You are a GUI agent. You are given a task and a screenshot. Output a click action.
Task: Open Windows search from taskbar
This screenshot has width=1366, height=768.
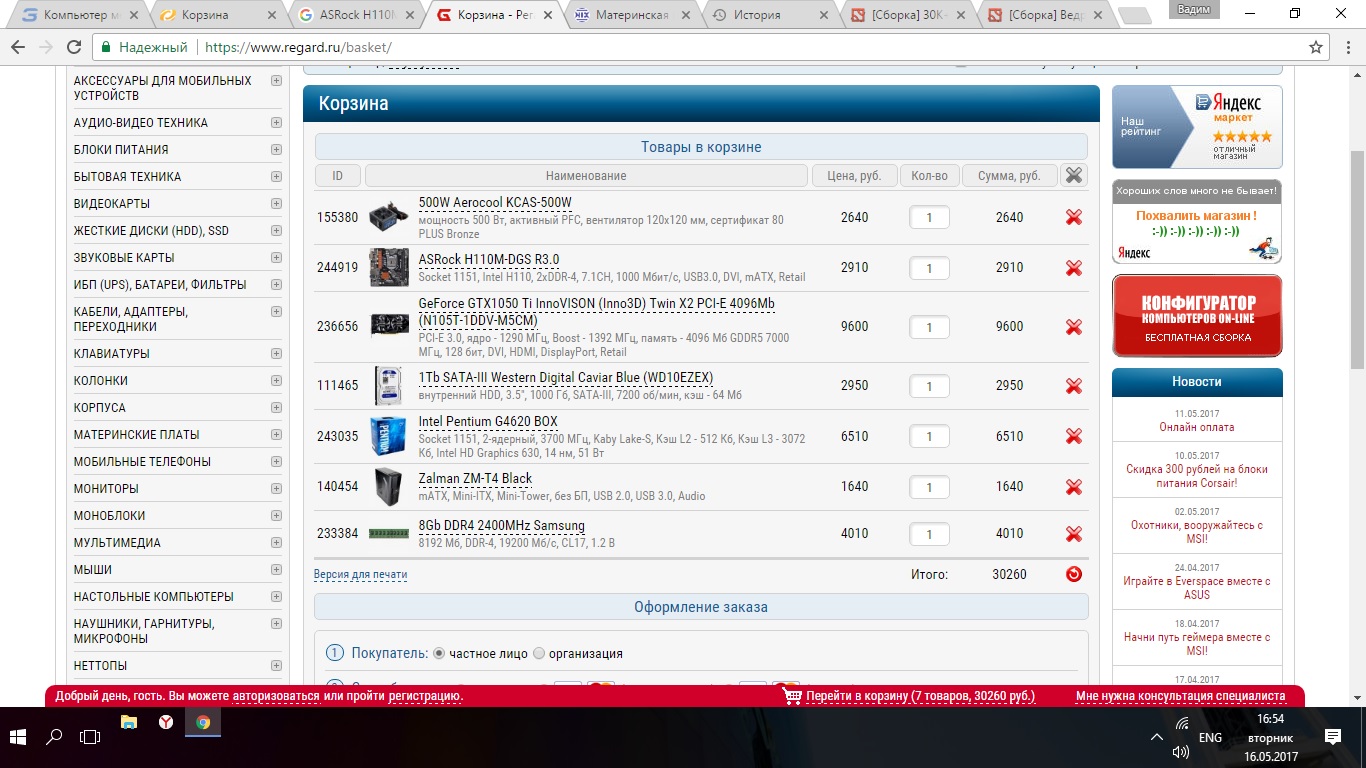click(x=55, y=736)
